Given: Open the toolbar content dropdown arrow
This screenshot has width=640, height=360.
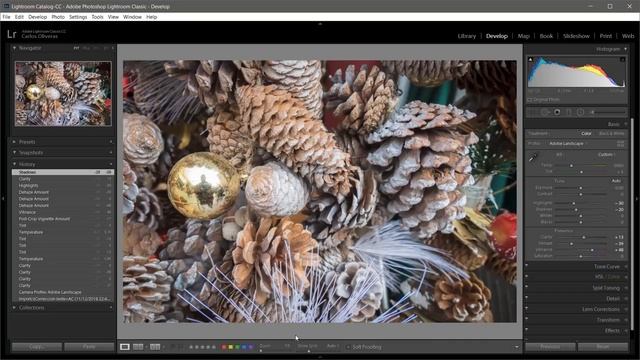Looking at the screenshot, I should [x=517, y=347].
